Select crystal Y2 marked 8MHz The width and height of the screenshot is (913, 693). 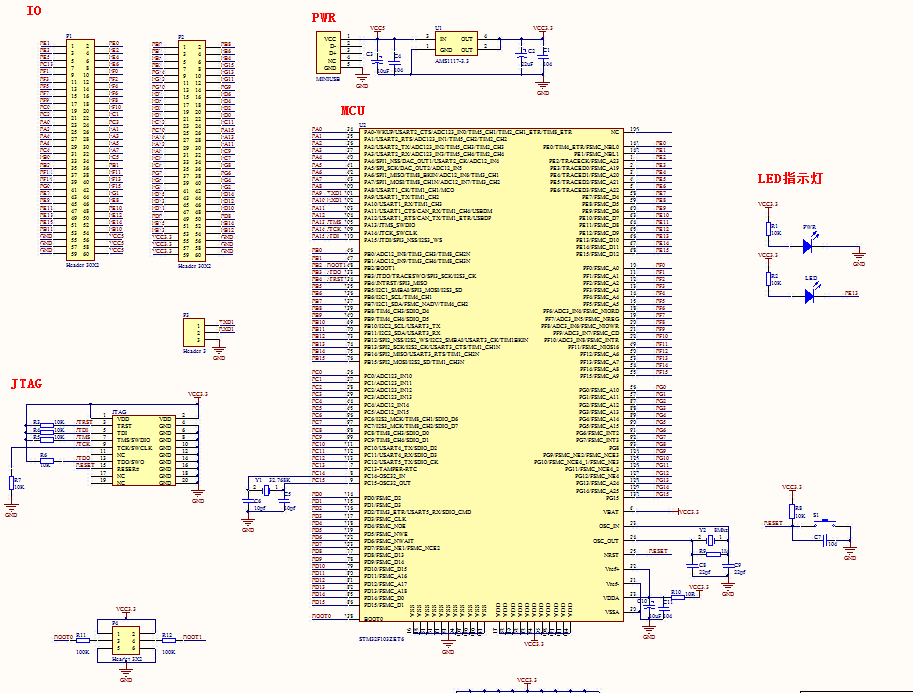(x=709, y=539)
